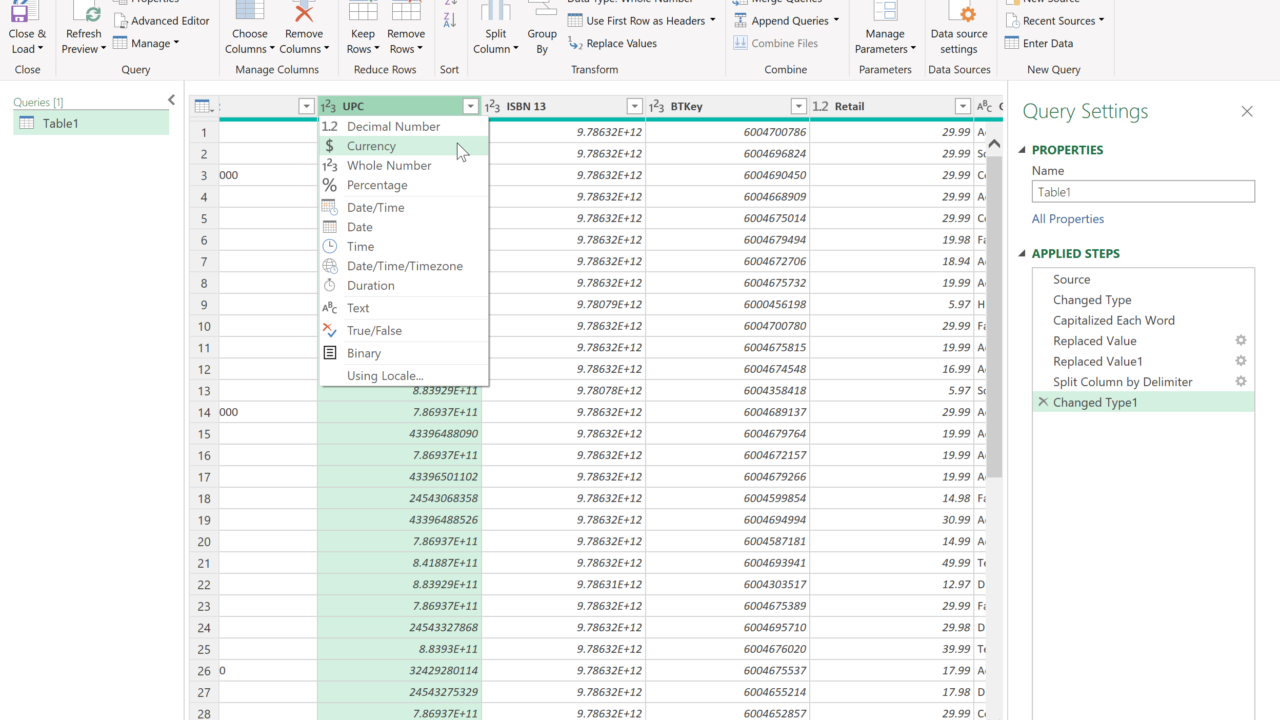
Task: Open the UPC column filter dropdown
Action: pyautogui.click(x=471, y=107)
